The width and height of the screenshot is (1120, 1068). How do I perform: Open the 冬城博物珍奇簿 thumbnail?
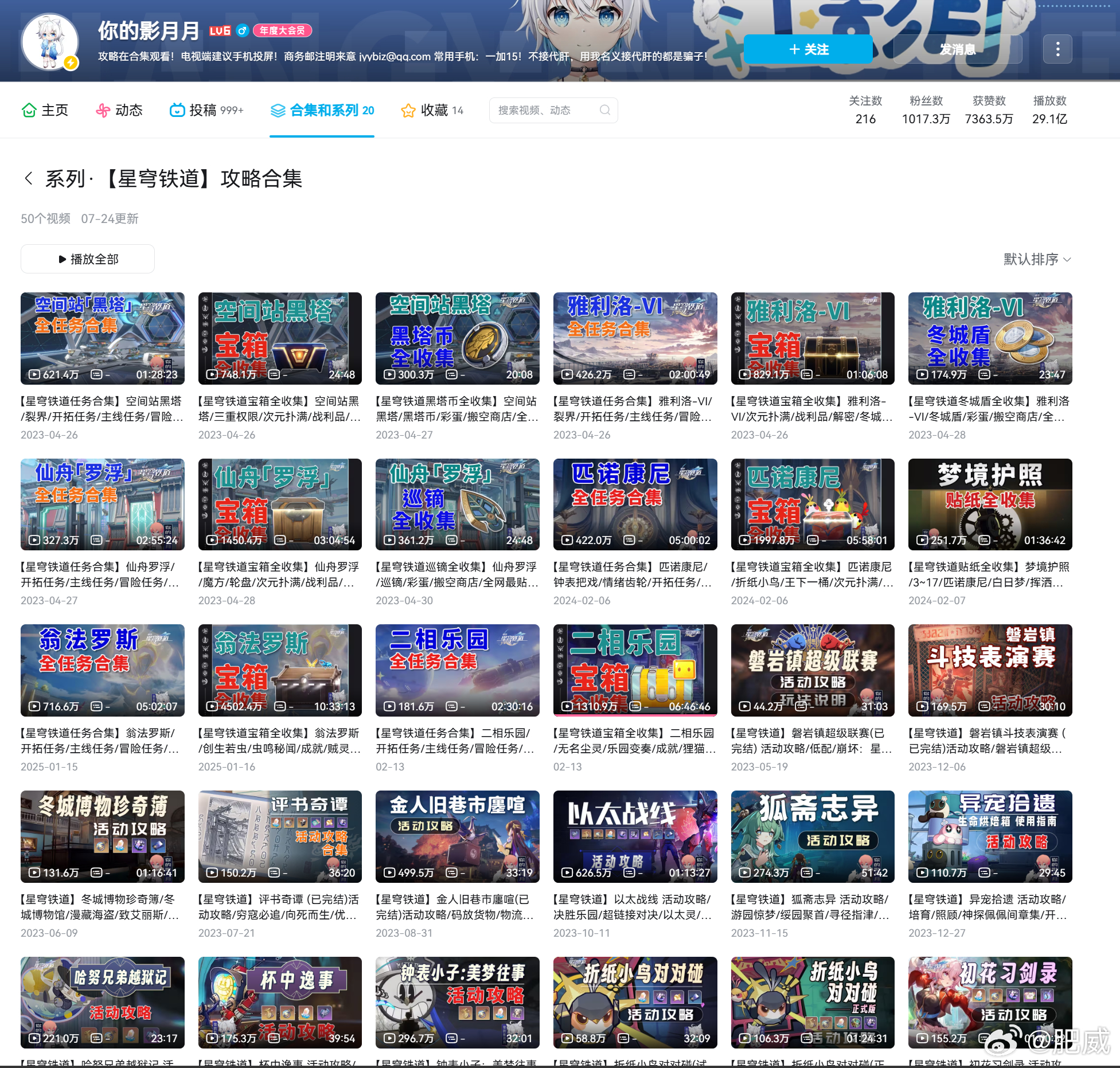103,836
